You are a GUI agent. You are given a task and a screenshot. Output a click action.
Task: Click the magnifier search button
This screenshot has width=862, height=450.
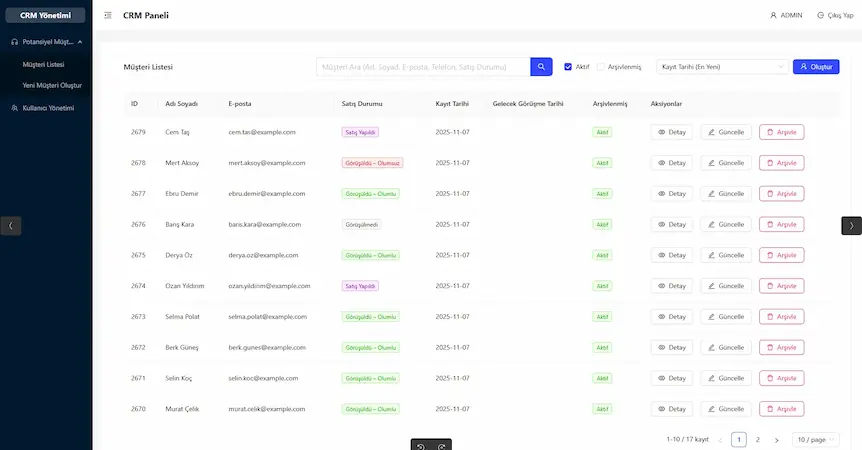click(x=541, y=67)
